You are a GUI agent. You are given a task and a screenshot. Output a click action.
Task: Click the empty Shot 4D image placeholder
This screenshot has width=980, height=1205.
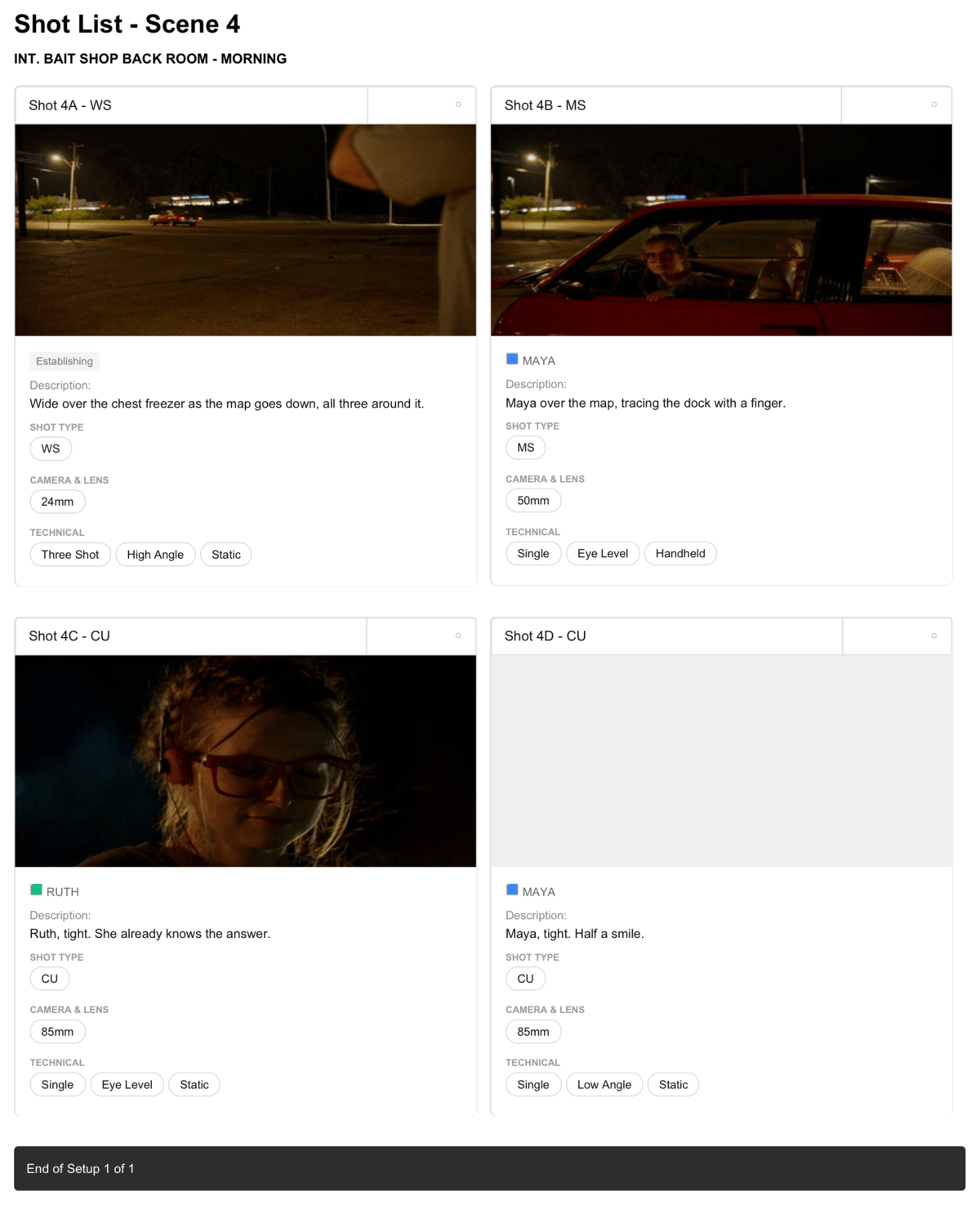[721, 761]
